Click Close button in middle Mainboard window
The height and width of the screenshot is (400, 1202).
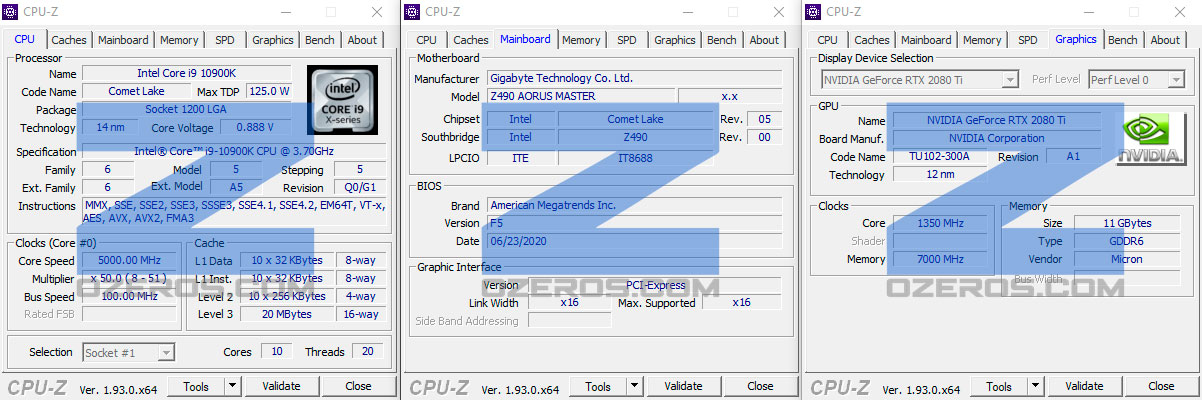click(760, 386)
